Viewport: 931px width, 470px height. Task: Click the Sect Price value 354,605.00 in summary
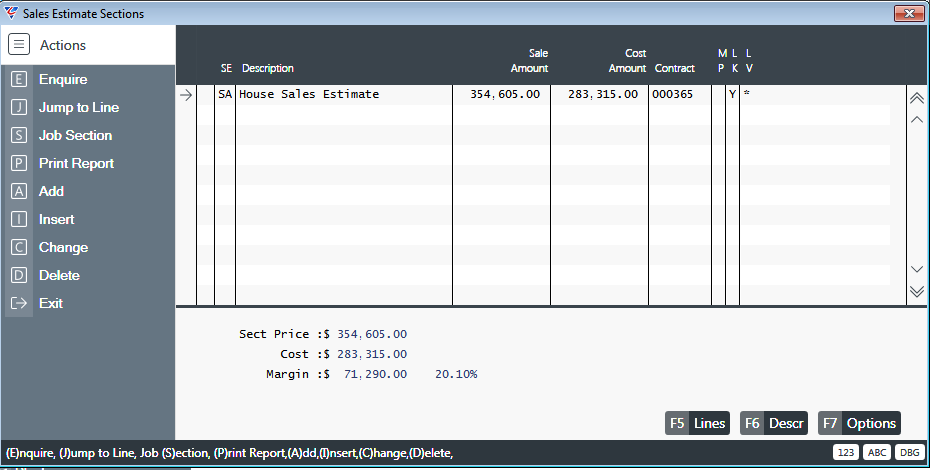click(x=372, y=334)
